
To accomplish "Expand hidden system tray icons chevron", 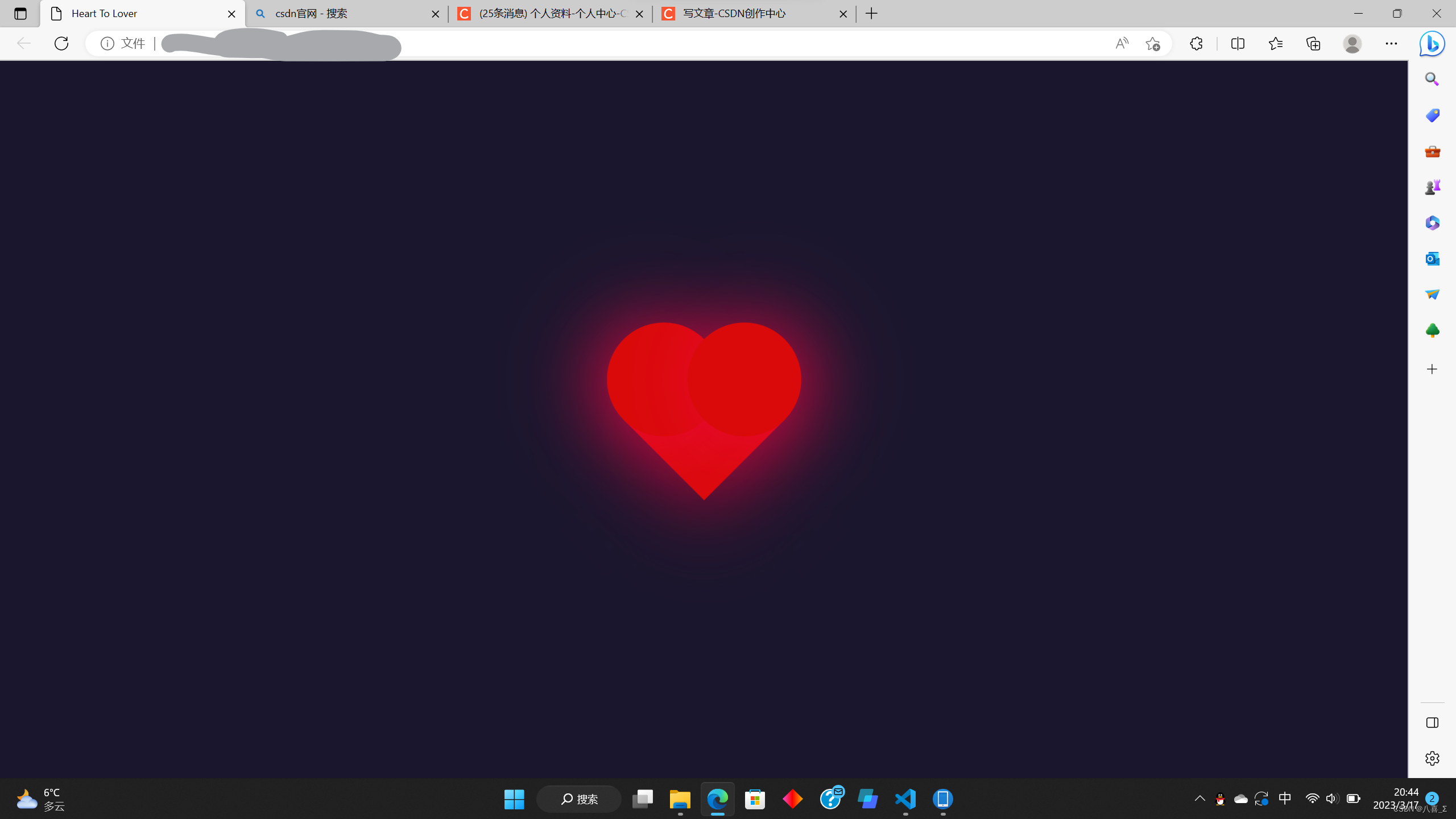I will pyautogui.click(x=1200, y=799).
